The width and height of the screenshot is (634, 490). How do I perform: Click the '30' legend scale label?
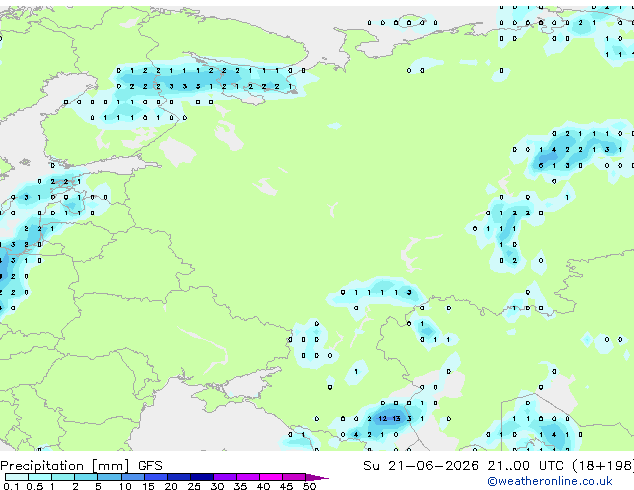217,486
